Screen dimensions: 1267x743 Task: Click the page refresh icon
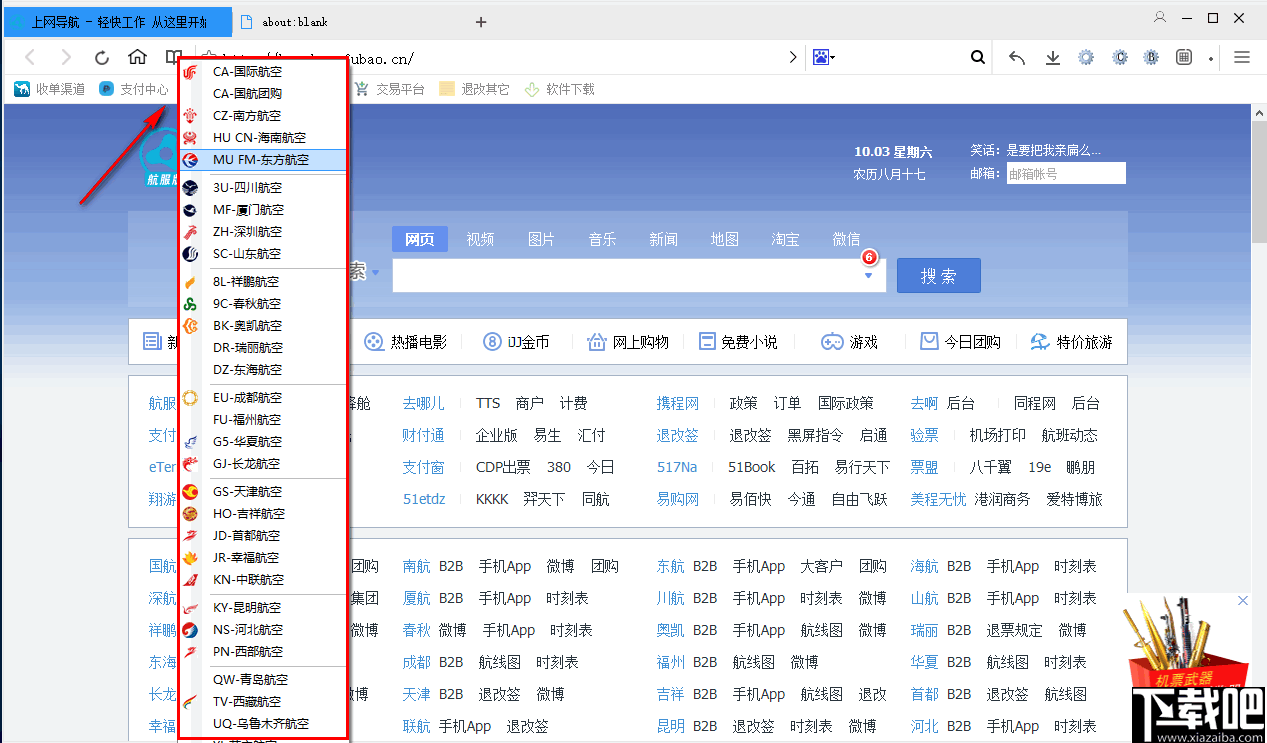(101, 58)
